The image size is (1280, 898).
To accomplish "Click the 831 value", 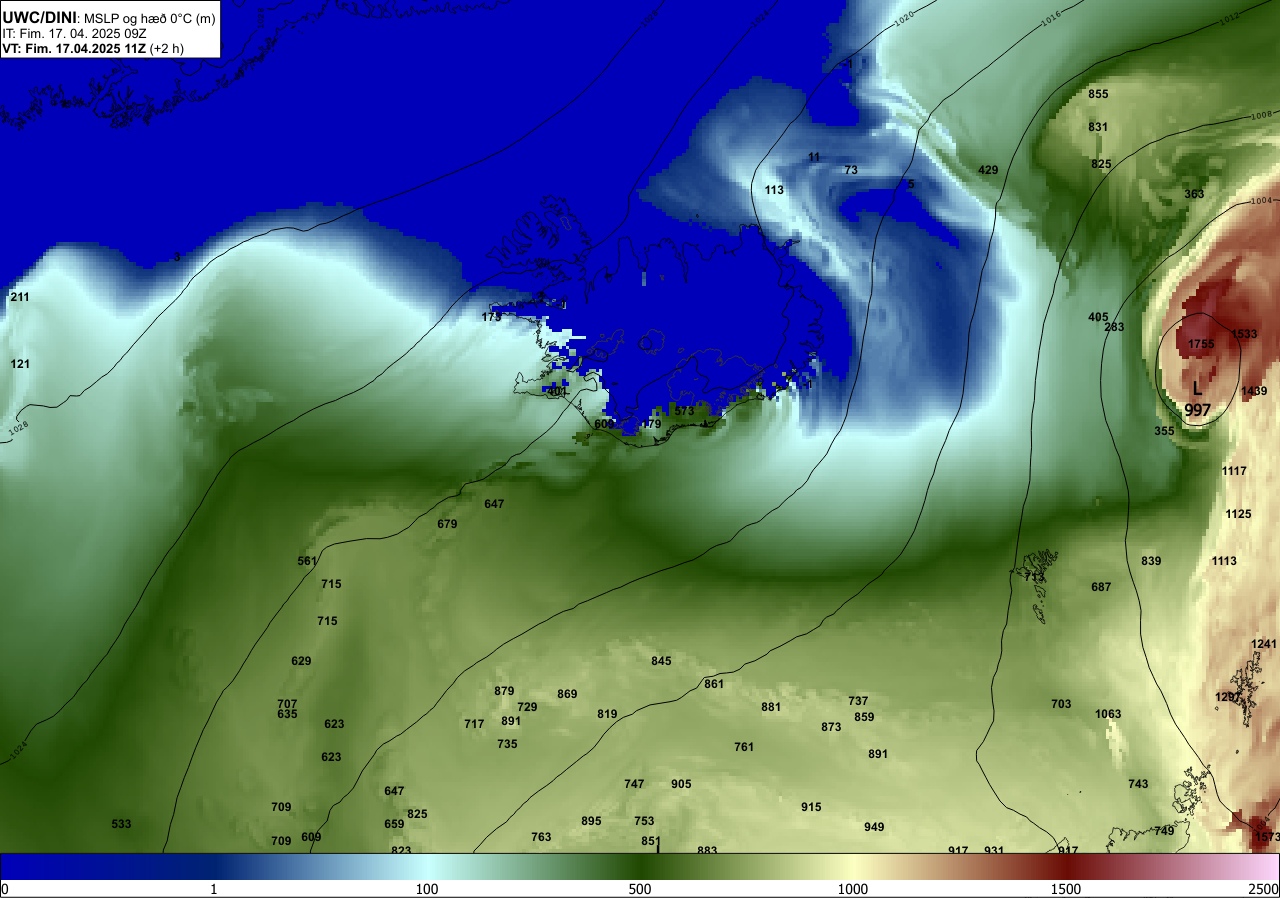I will pos(1098,127).
